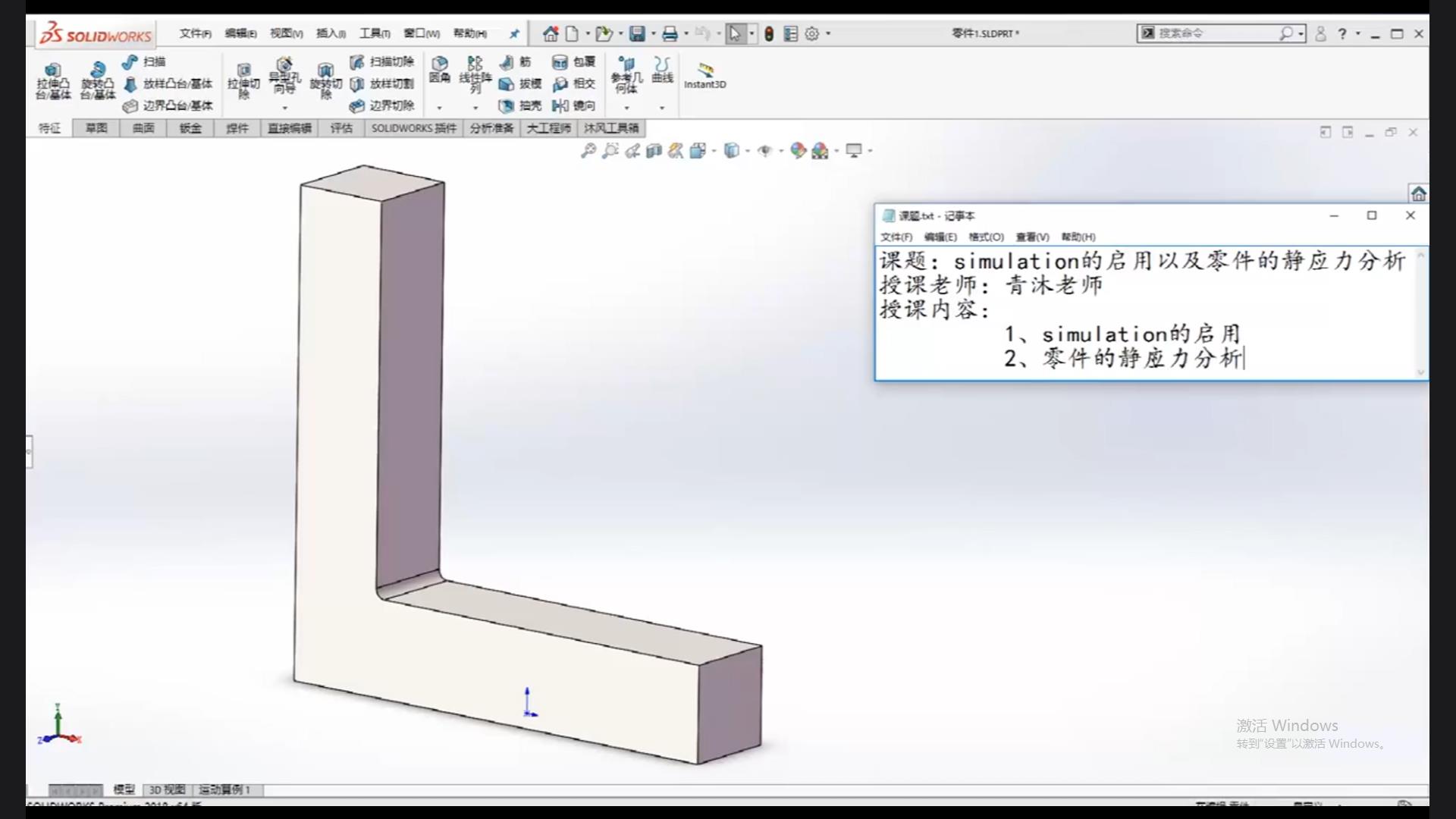Click the Home icon in top toolbar
Screen dimensions: 1456x819
point(551,33)
